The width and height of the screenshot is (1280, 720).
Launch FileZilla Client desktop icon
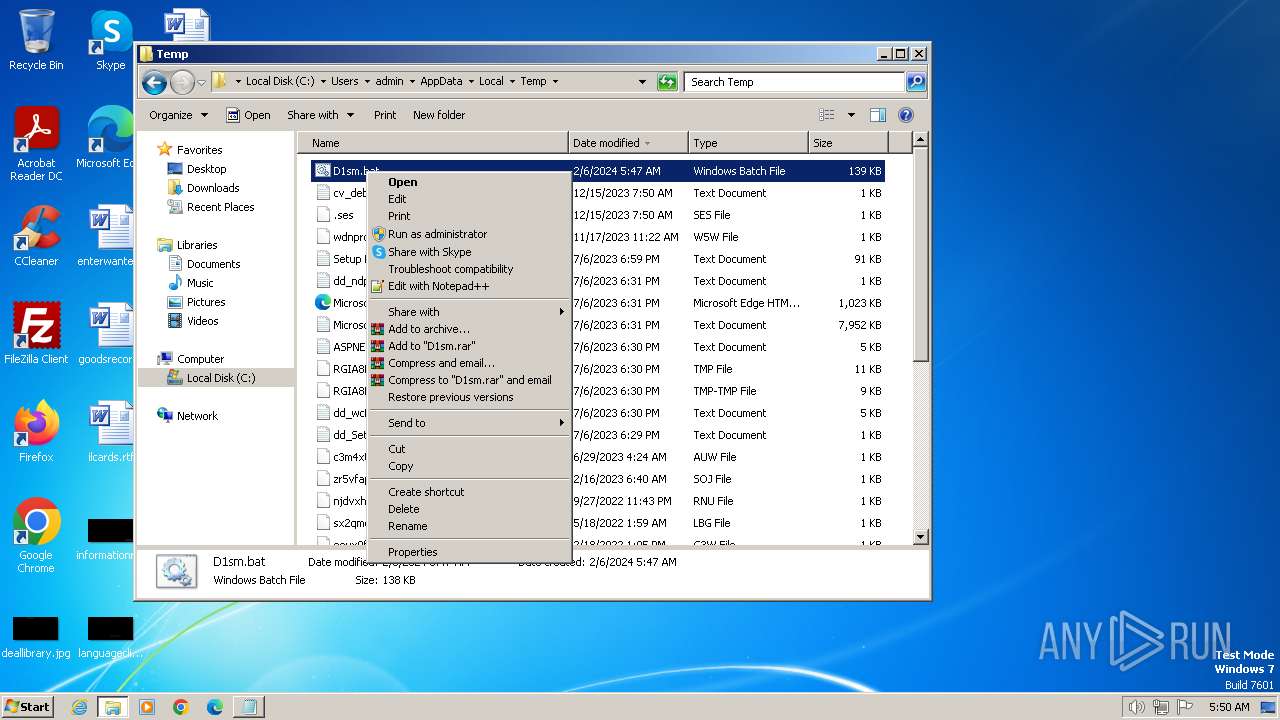(36, 334)
